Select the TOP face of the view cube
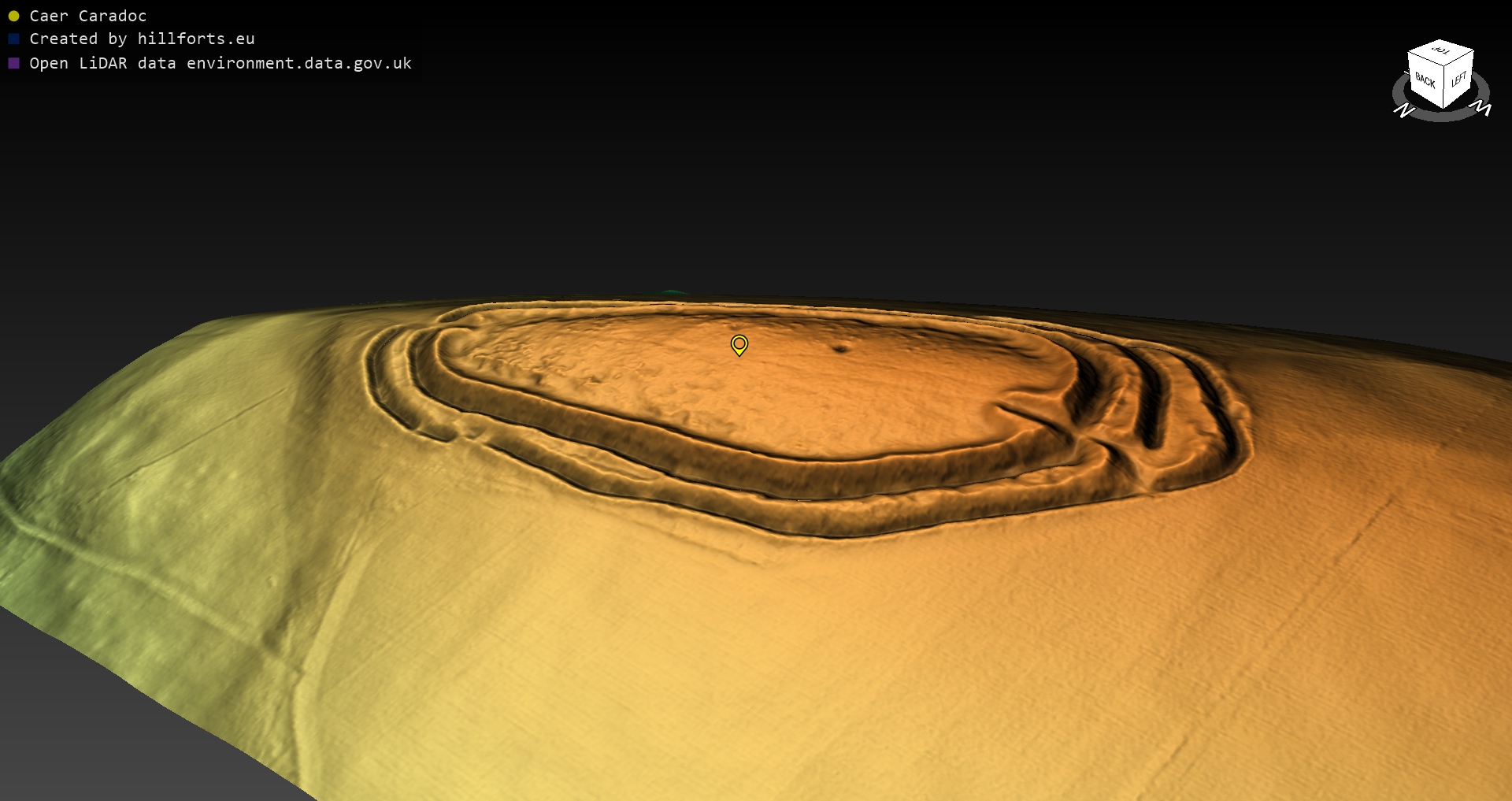This screenshot has width=1512, height=801. tap(1441, 50)
